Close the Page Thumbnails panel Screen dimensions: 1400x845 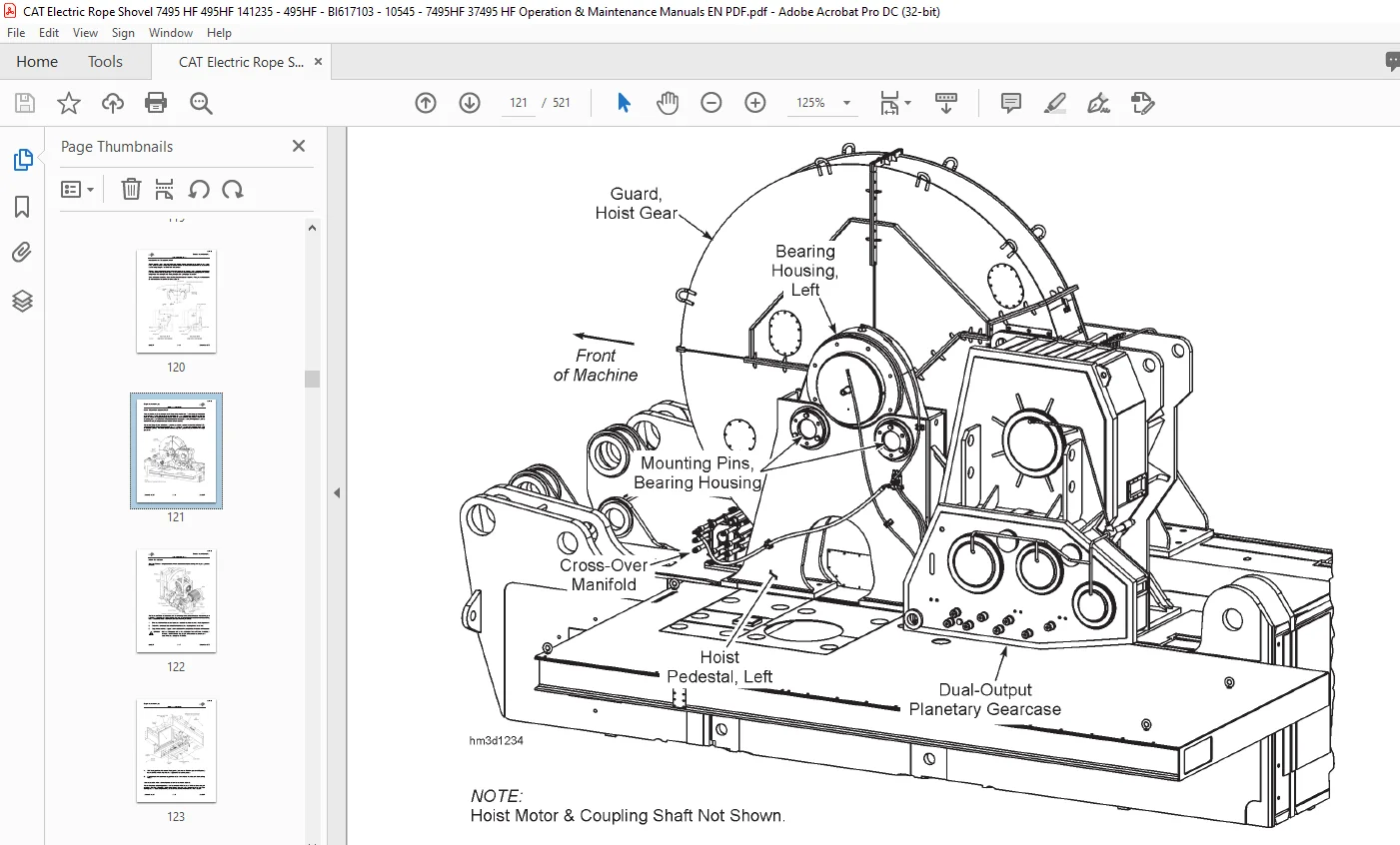click(x=298, y=146)
